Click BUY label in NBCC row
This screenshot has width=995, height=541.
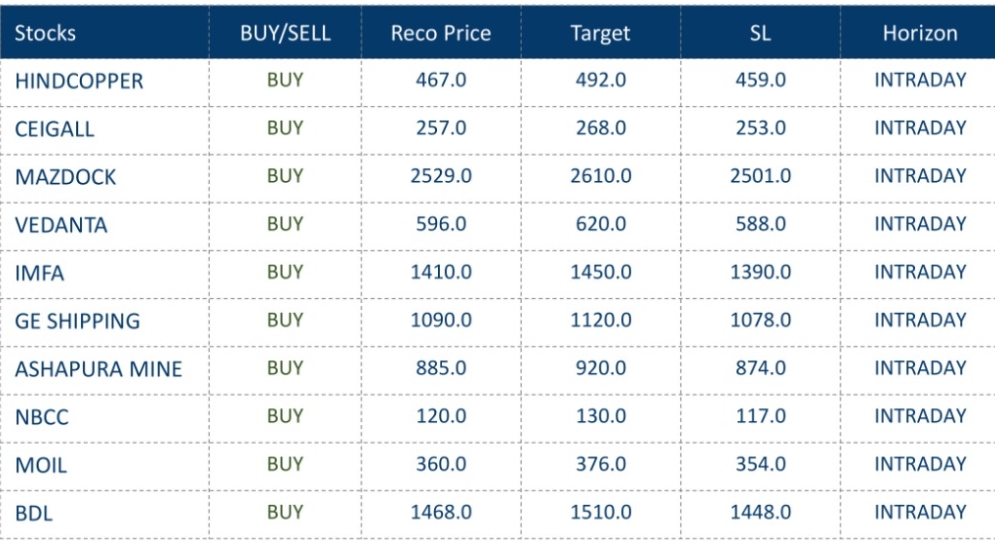click(x=285, y=416)
